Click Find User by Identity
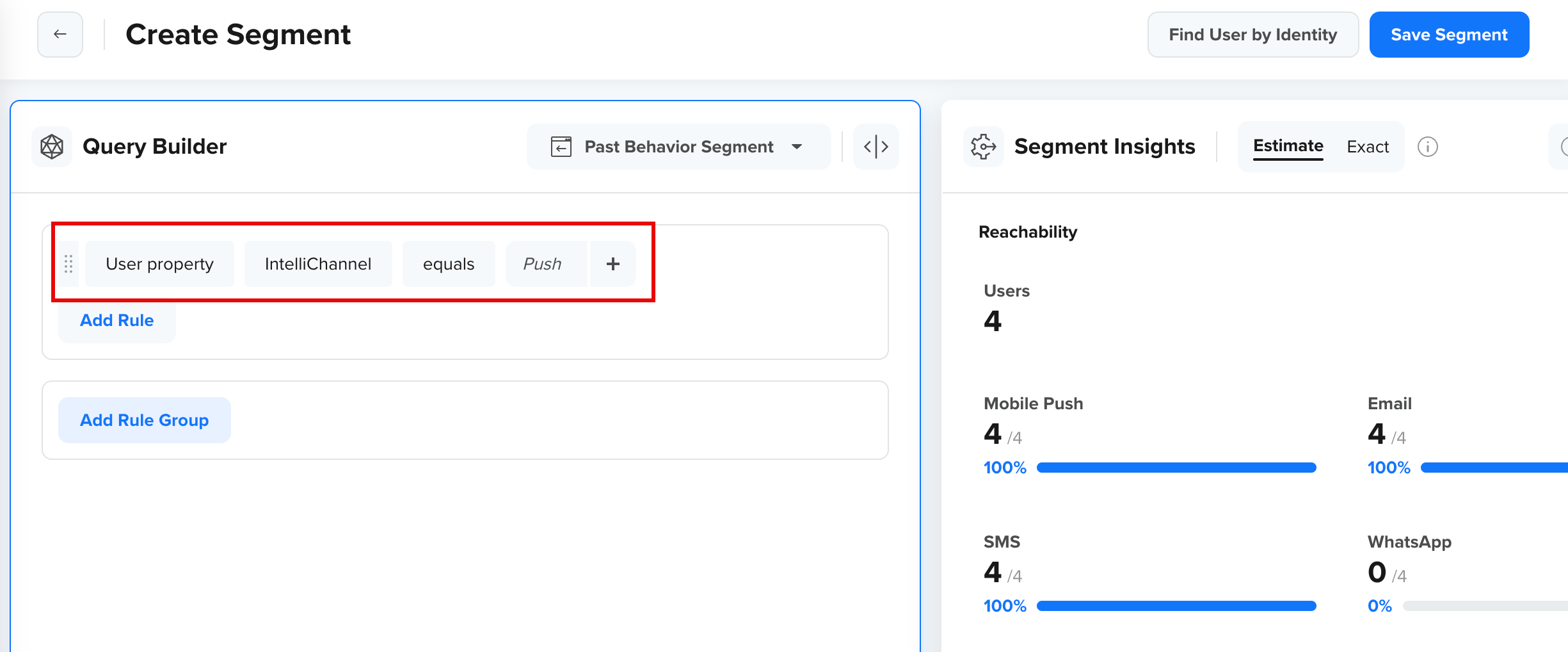The width and height of the screenshot is (1568, 652). pyautogui.click(x=1253, y=35)
